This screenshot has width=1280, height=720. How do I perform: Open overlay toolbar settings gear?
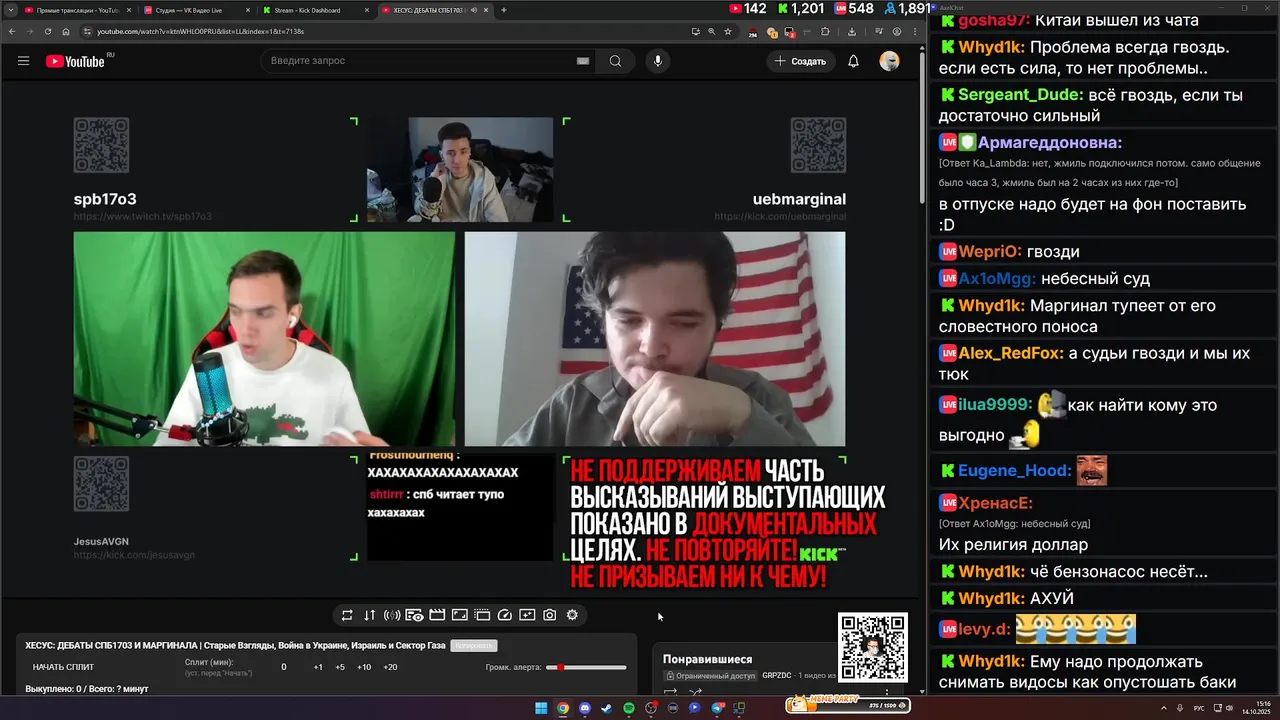[x=572, y=615]
